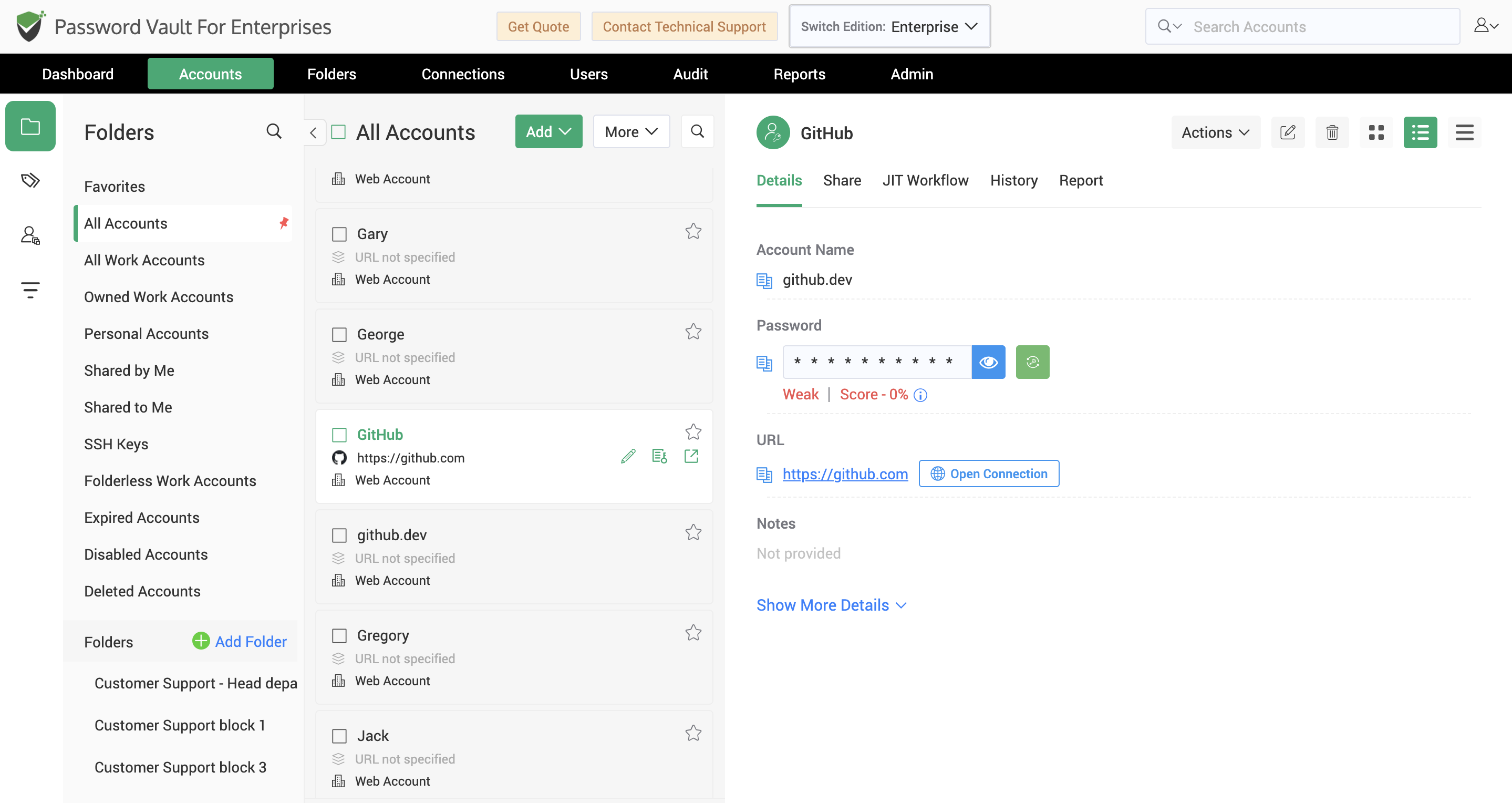Open the Admin navigation item
Screen dimensions: 1512x803
[x=912, y=74]
